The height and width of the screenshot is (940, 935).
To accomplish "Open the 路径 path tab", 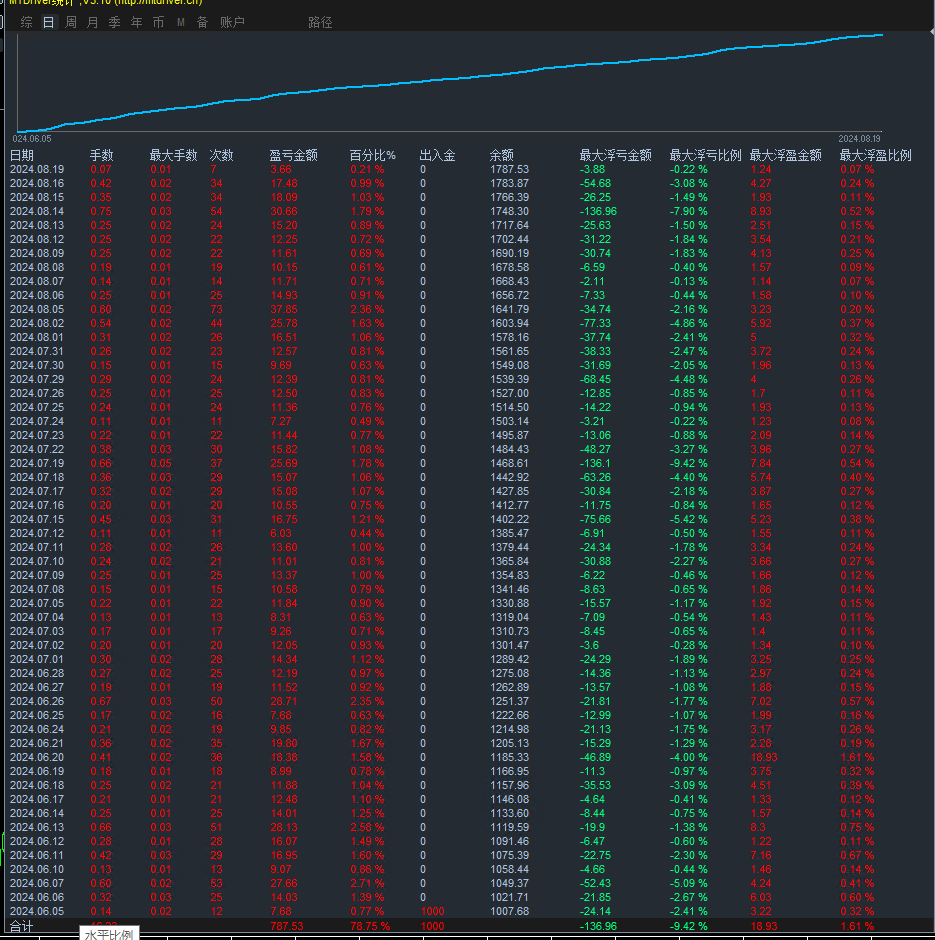I will 320,22.
